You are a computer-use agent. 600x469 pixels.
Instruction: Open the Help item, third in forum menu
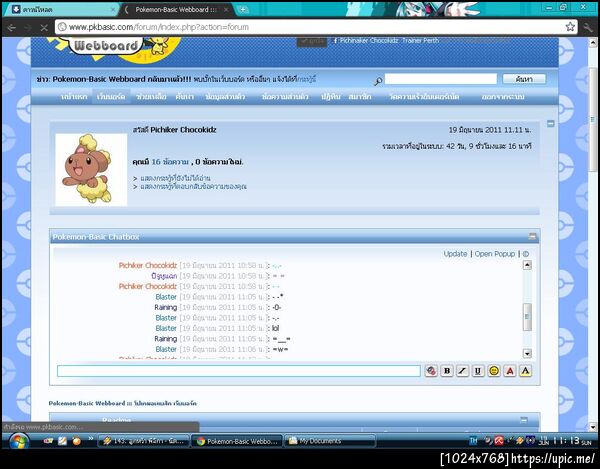(x=151, y=97)
